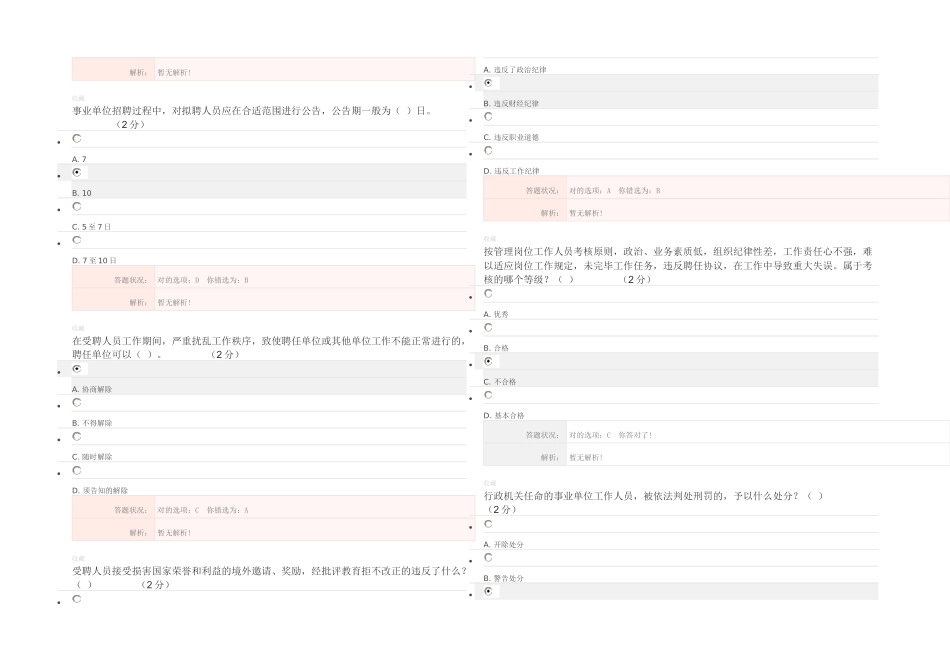
Task: Select radio button for option A. 违反了政治纪律
Action: [x=77, y=599]
